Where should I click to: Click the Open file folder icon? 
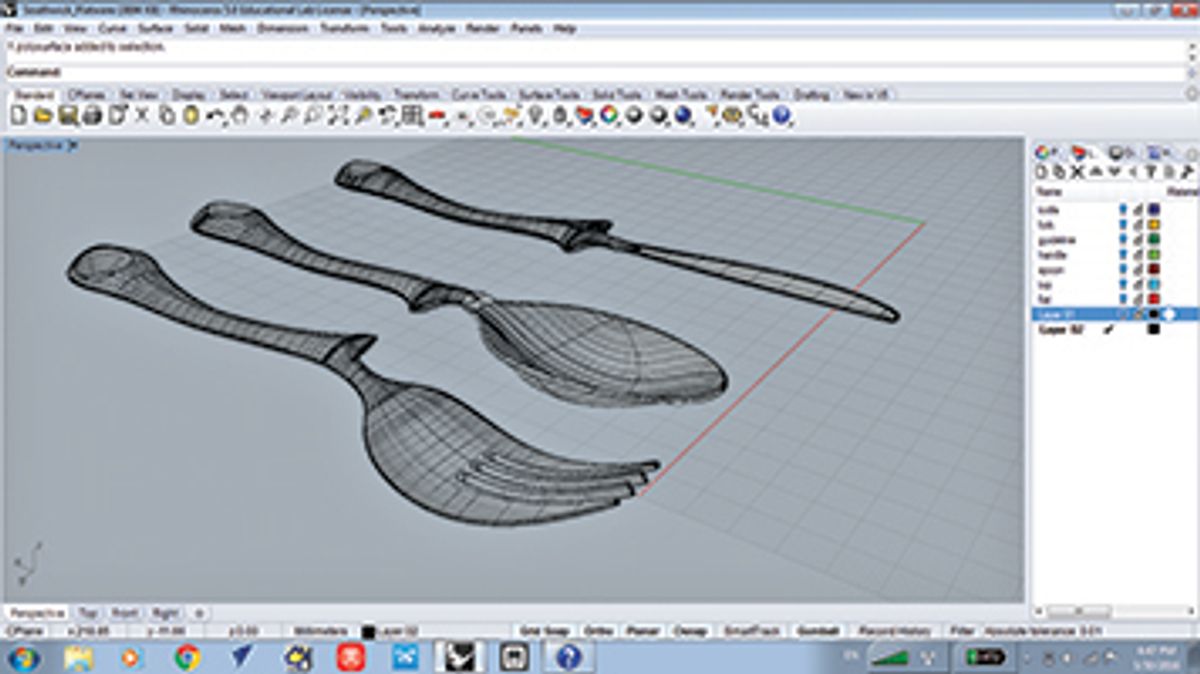43,116
